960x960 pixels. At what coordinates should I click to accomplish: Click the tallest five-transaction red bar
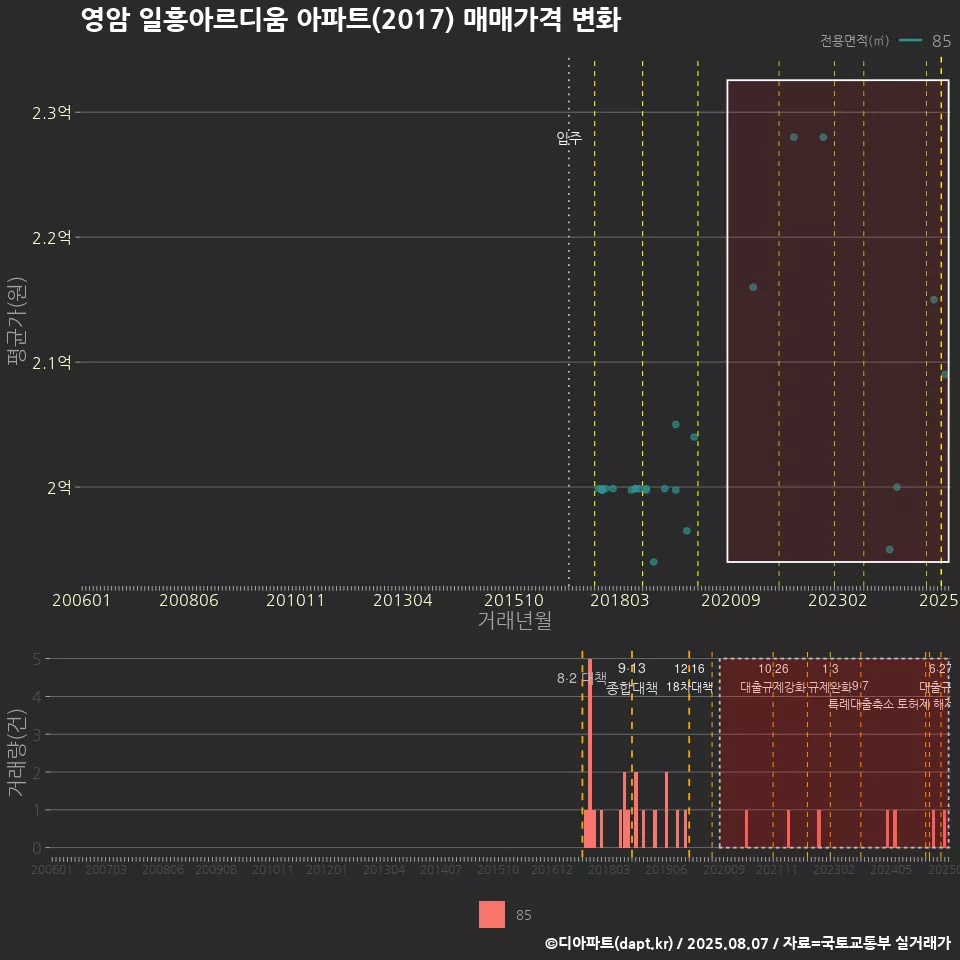[x=590, y=753]
